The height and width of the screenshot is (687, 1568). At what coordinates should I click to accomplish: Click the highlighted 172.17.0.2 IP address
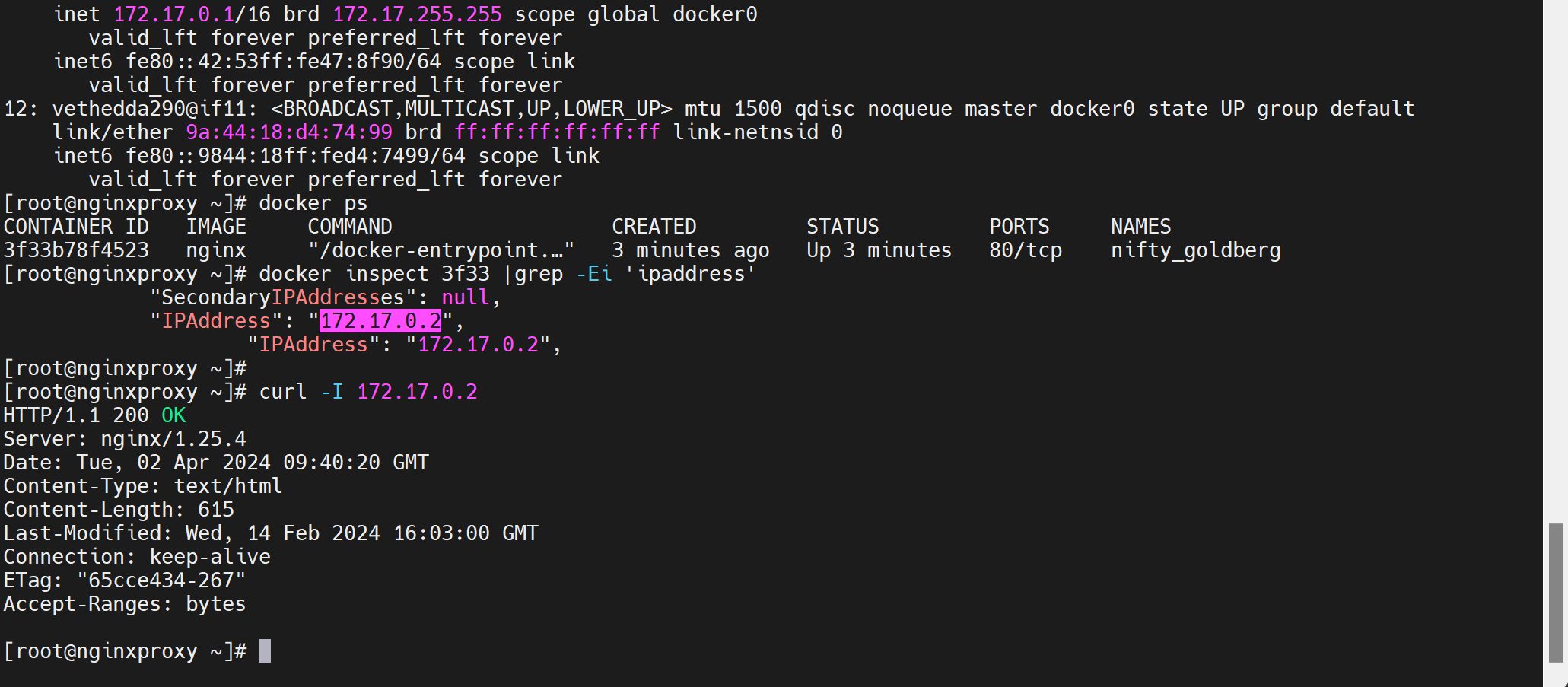380,321
